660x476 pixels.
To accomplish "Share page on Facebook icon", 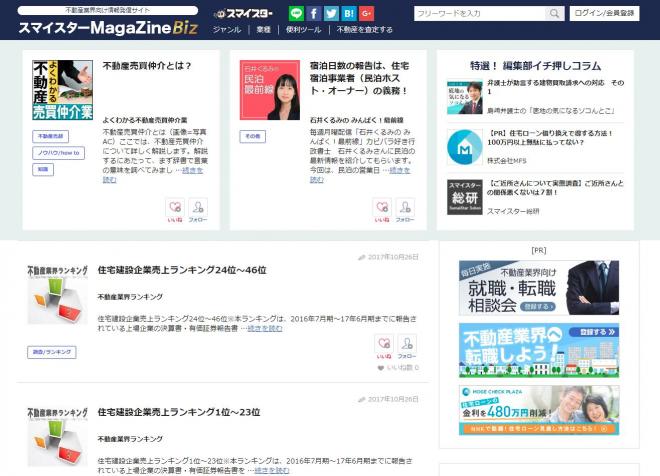I will (x=314, y=13).
